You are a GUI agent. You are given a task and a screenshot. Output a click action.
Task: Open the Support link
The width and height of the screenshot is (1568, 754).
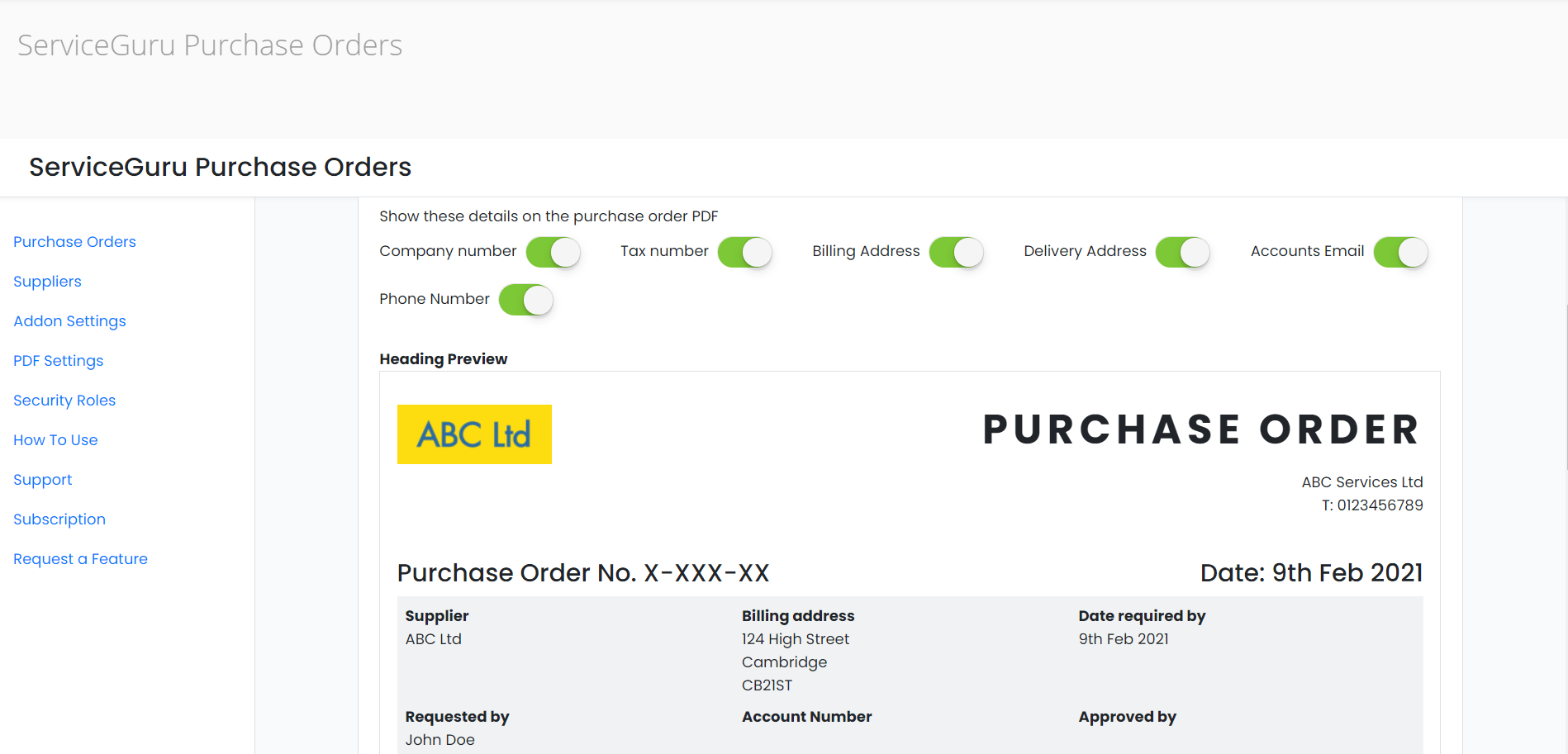coord(42,480)
